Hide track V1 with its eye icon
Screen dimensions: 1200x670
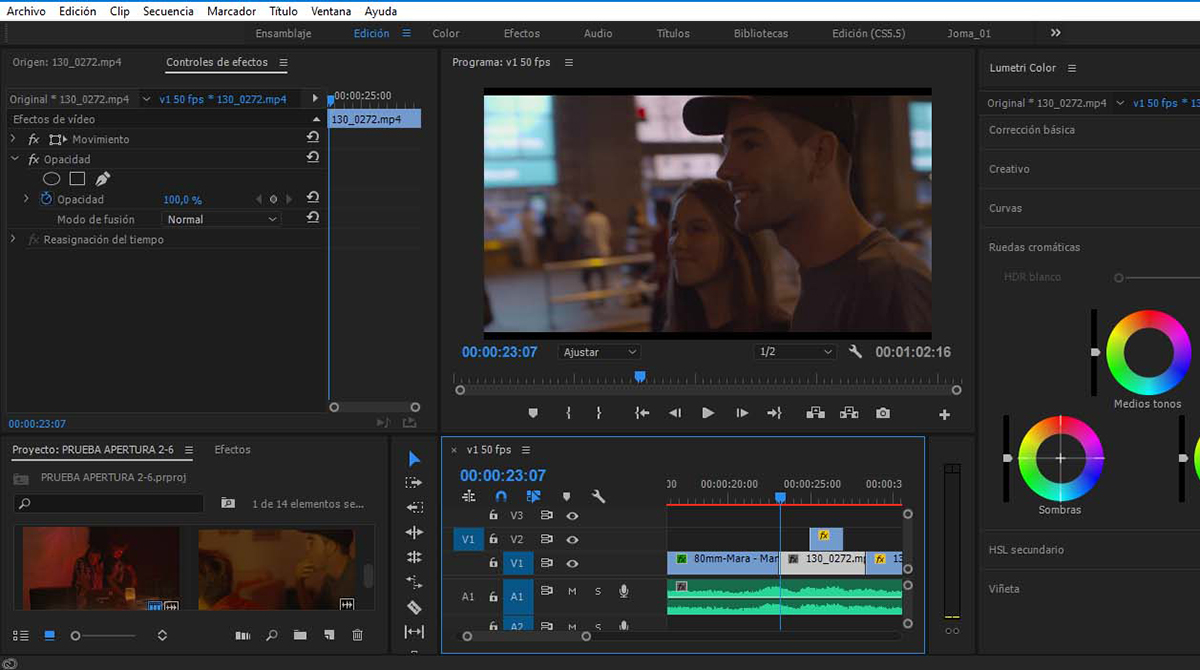point(572,564)
